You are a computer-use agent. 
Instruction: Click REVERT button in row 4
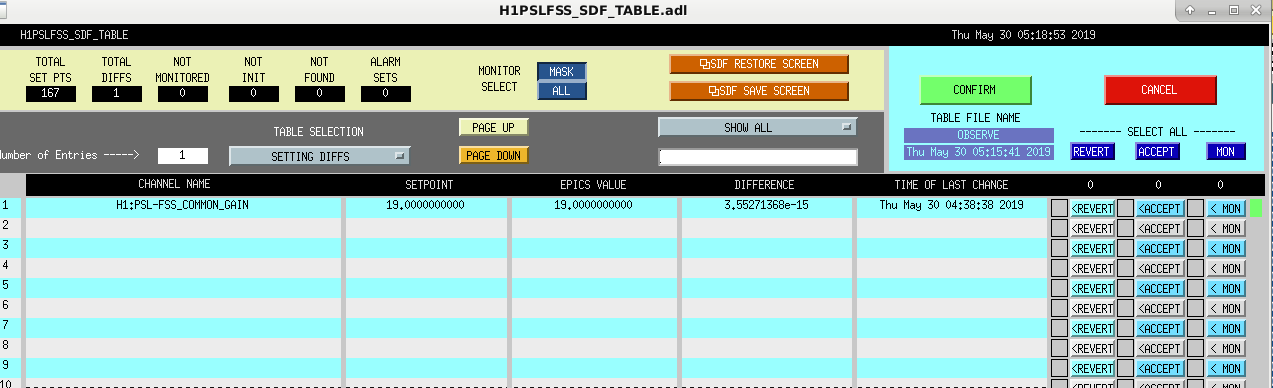[1092, 268]
